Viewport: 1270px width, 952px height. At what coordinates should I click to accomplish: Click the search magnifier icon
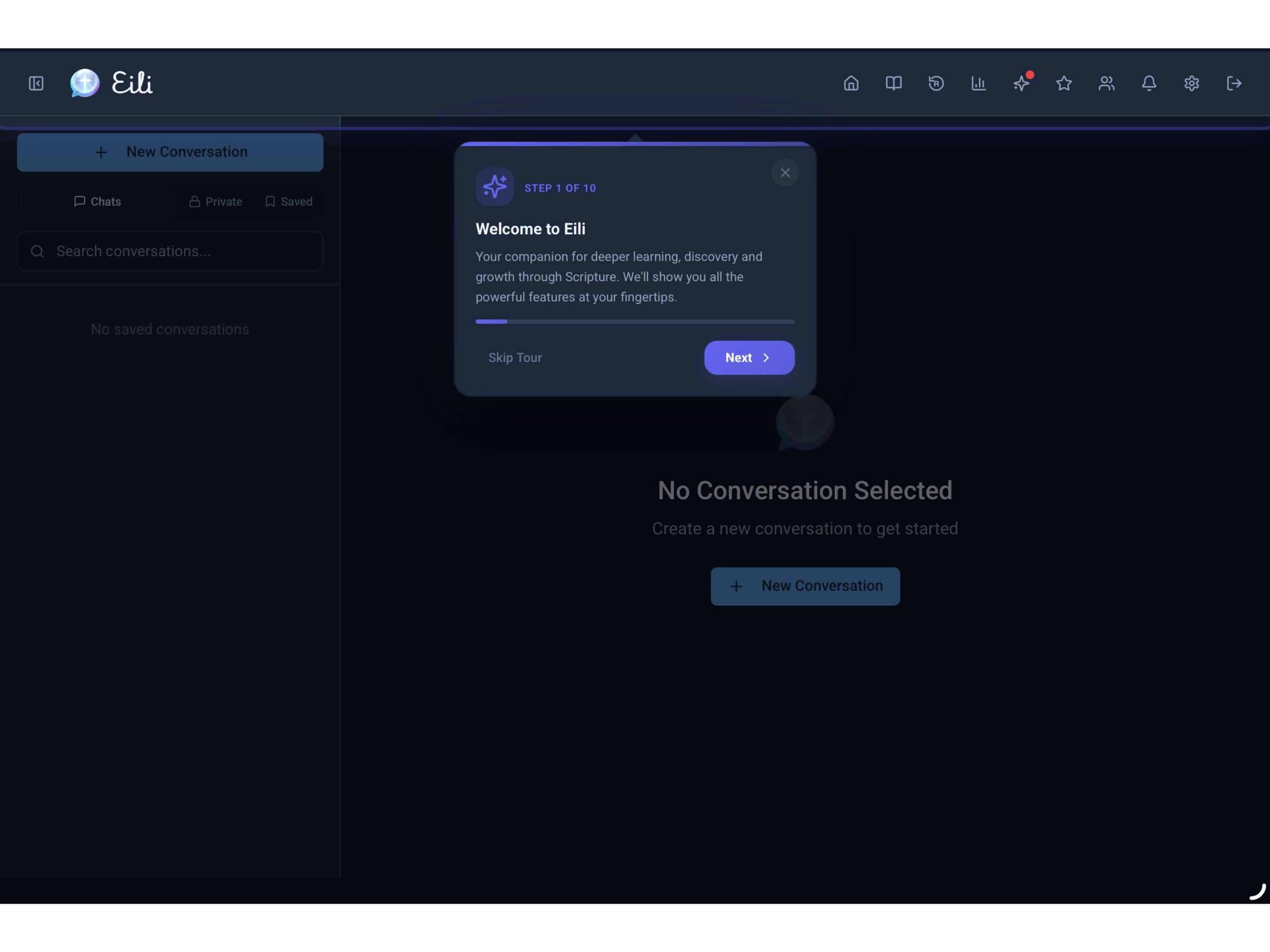point(37,251)
